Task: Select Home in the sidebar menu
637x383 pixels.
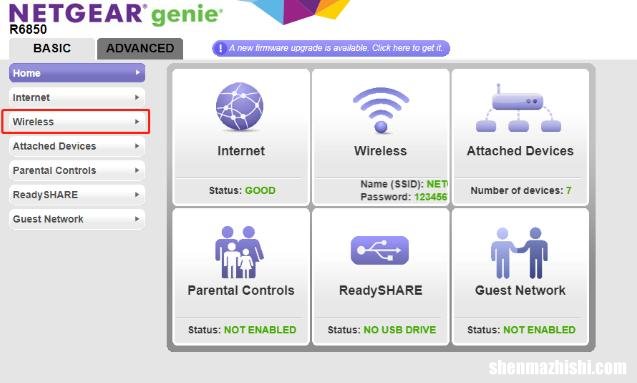Action: point(77,73)
